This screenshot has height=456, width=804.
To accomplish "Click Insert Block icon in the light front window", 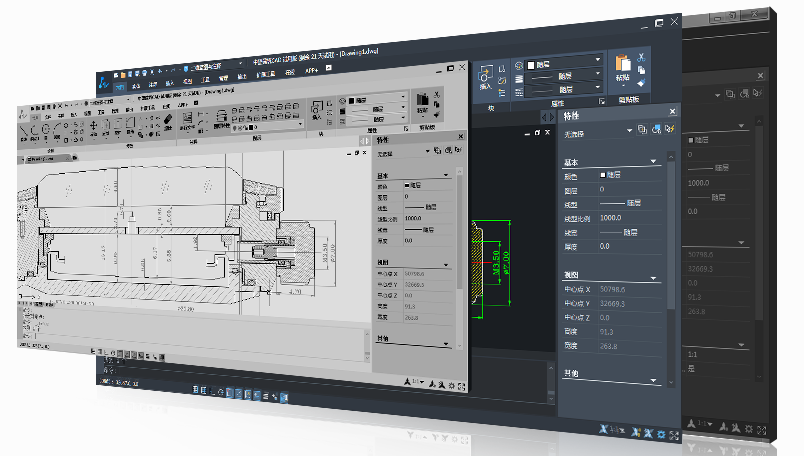I will [x=316, y=109].
